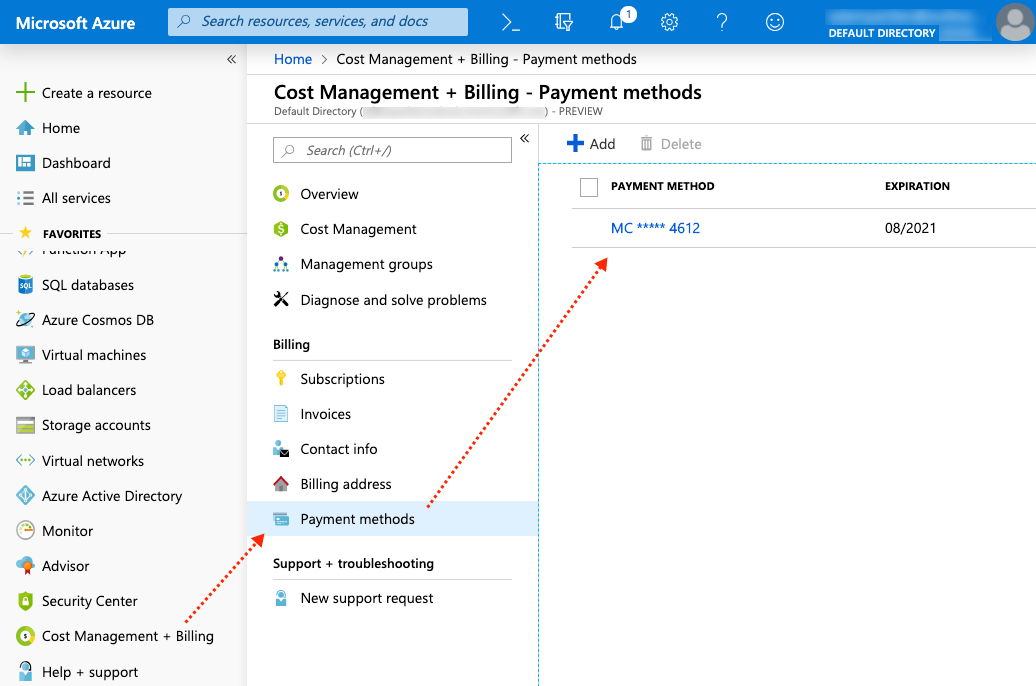This screenshot has width=1036, height=686.
Task: Click the Virtual machines monitor icon
Action: click(25, 355)
